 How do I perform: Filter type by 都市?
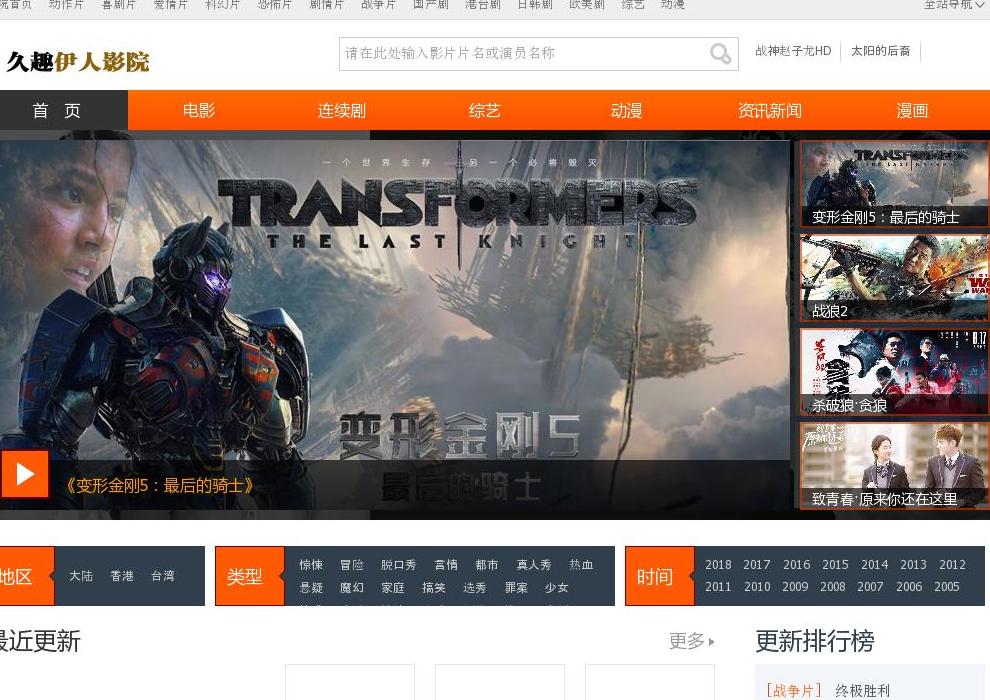click(x=487, y=564)
